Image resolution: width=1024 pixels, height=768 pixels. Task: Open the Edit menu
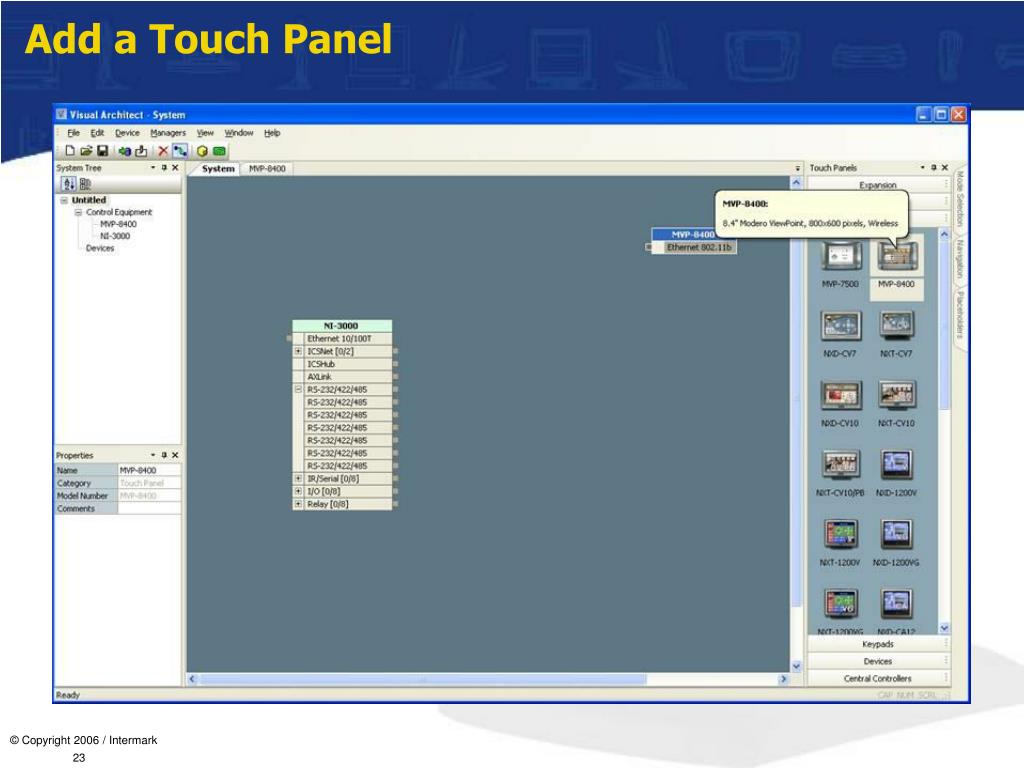tap(97, 133)
